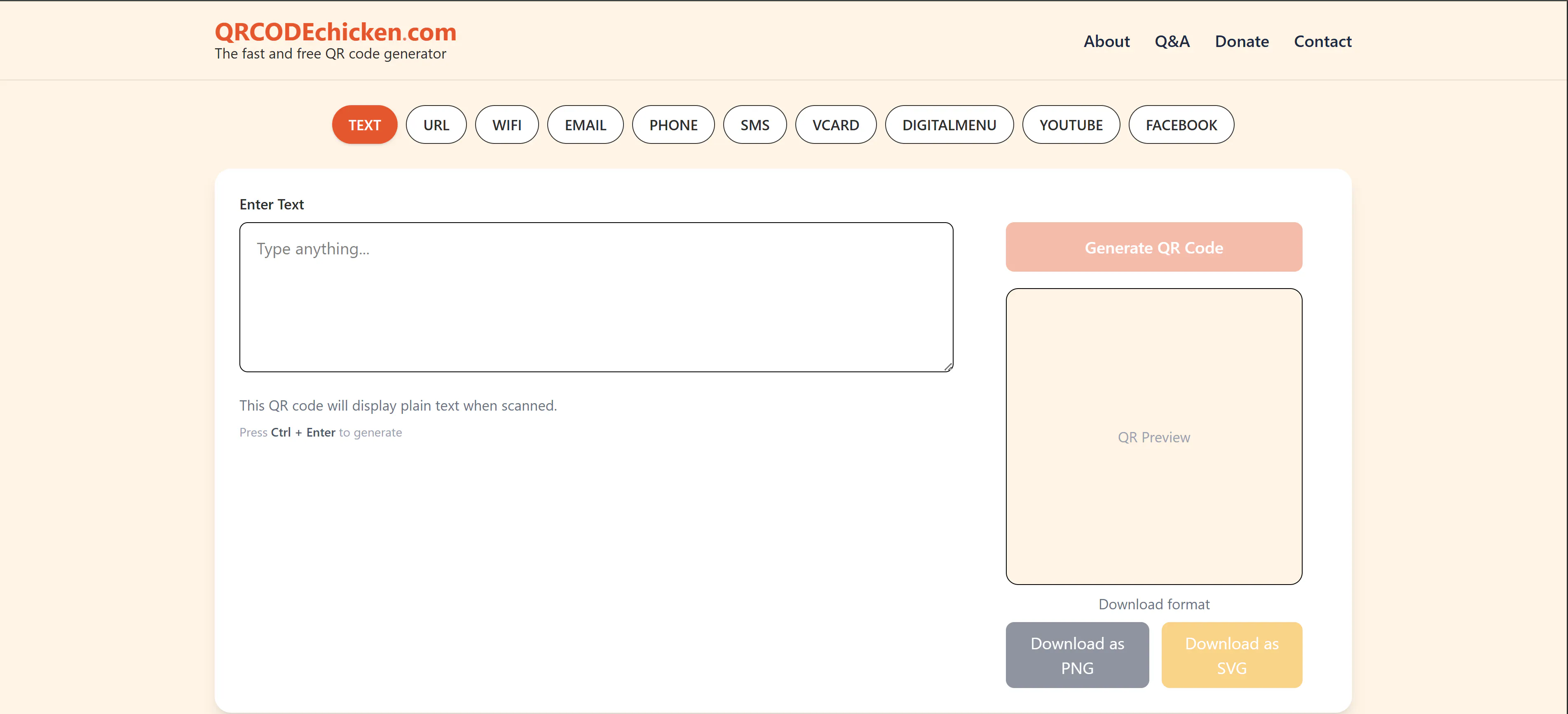Click the 'Enter Text' label
The image size is (1568, 714).
272,204
